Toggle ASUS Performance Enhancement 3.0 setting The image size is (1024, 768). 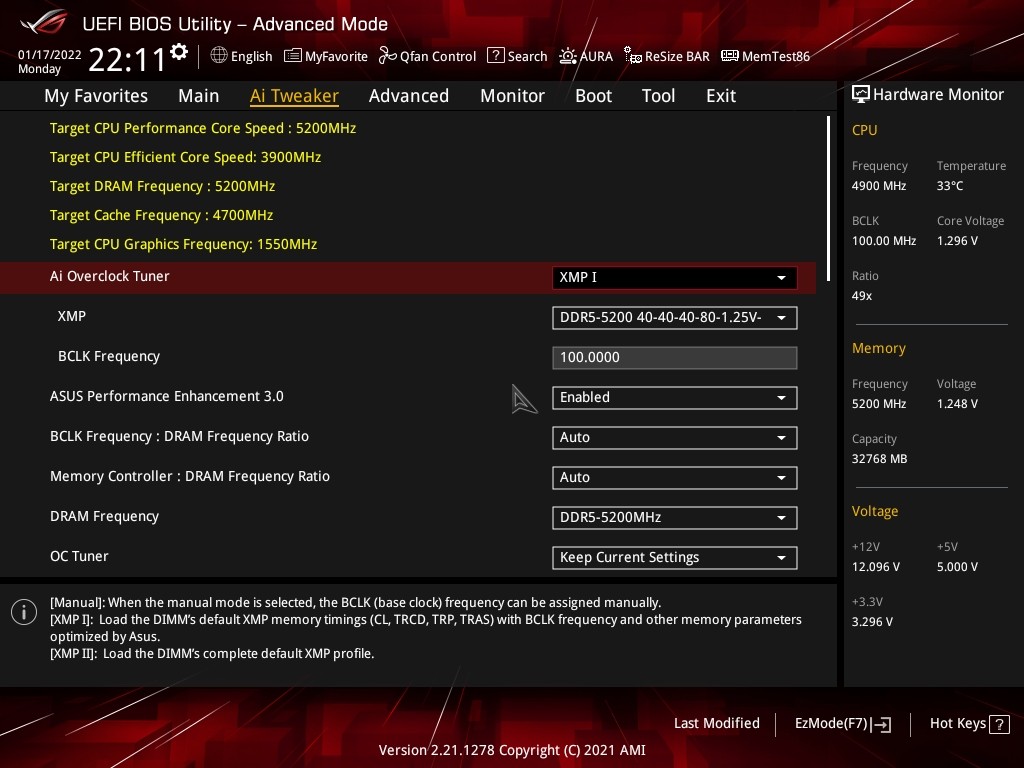(674, 398)
